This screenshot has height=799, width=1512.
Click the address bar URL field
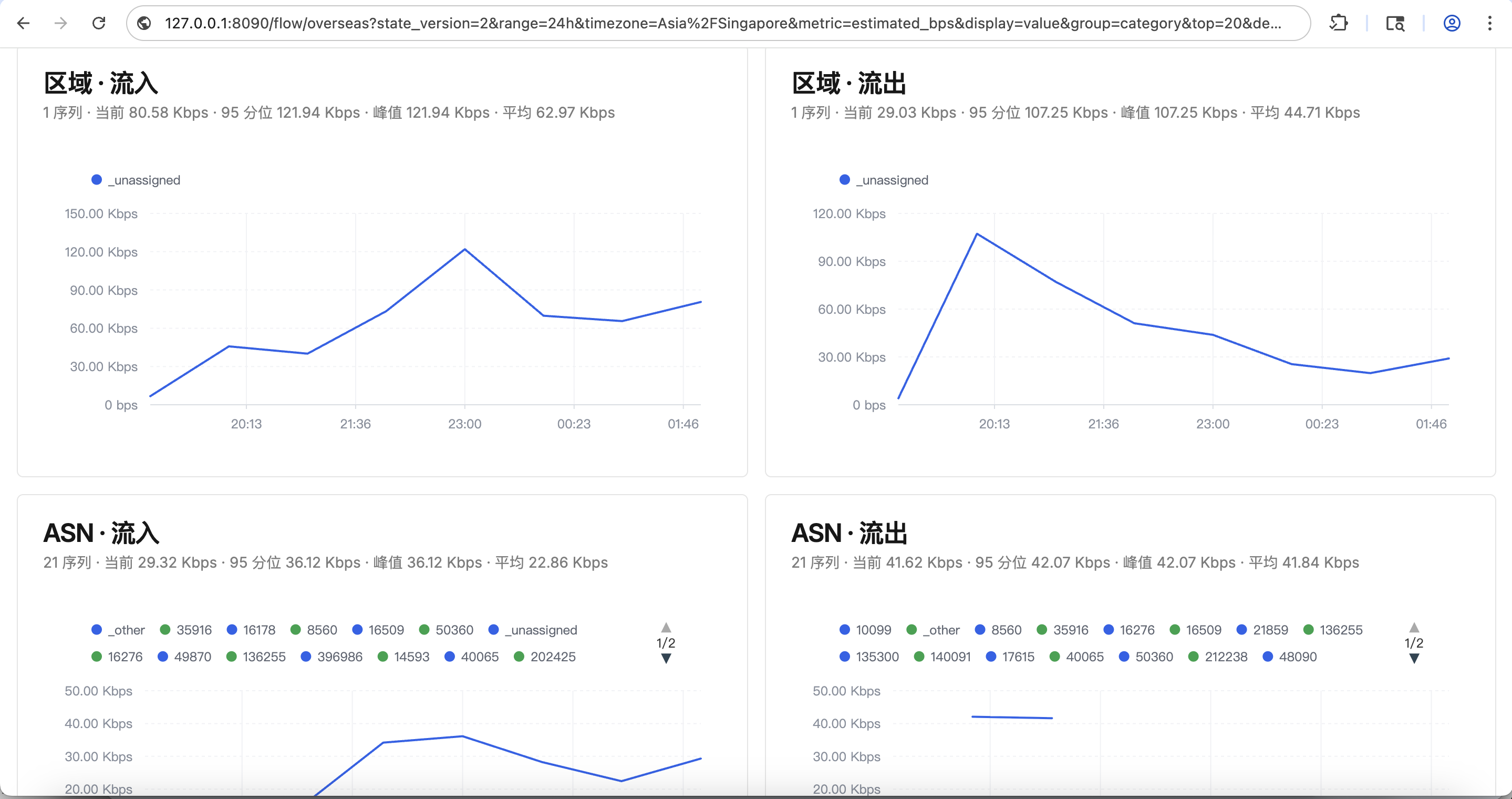[722, 23]
